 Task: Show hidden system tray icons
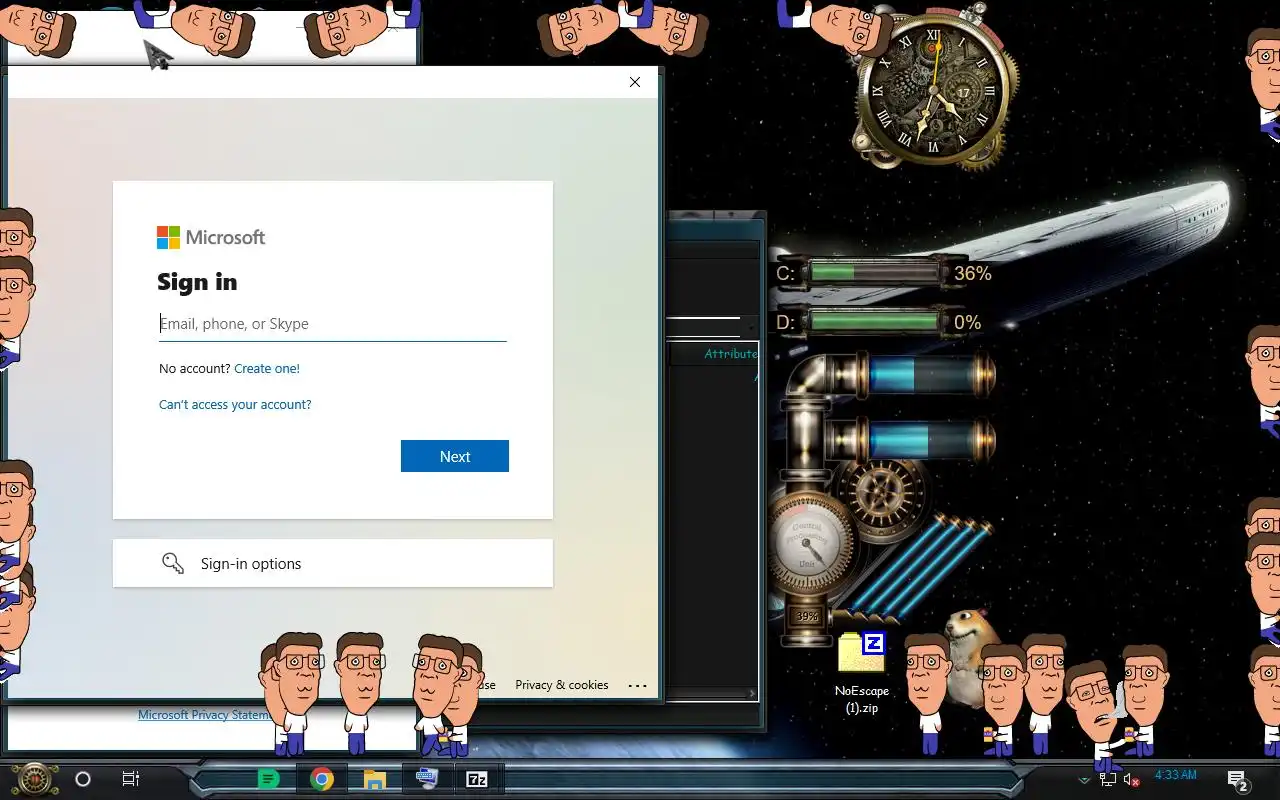1084,780
